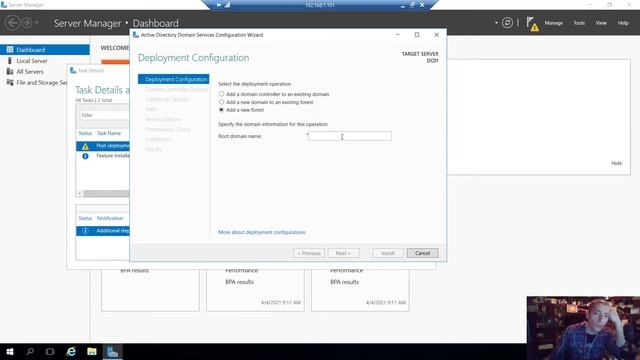Viewport: 640px width, 360px height.
Task: Open the Help menu
Action: point(623,23)
